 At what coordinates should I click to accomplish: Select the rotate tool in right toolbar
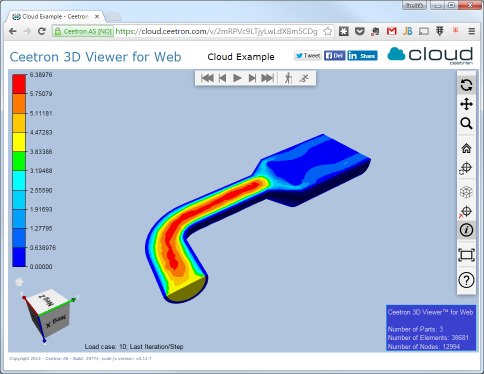pyautogui.click(x=466, y=85)
